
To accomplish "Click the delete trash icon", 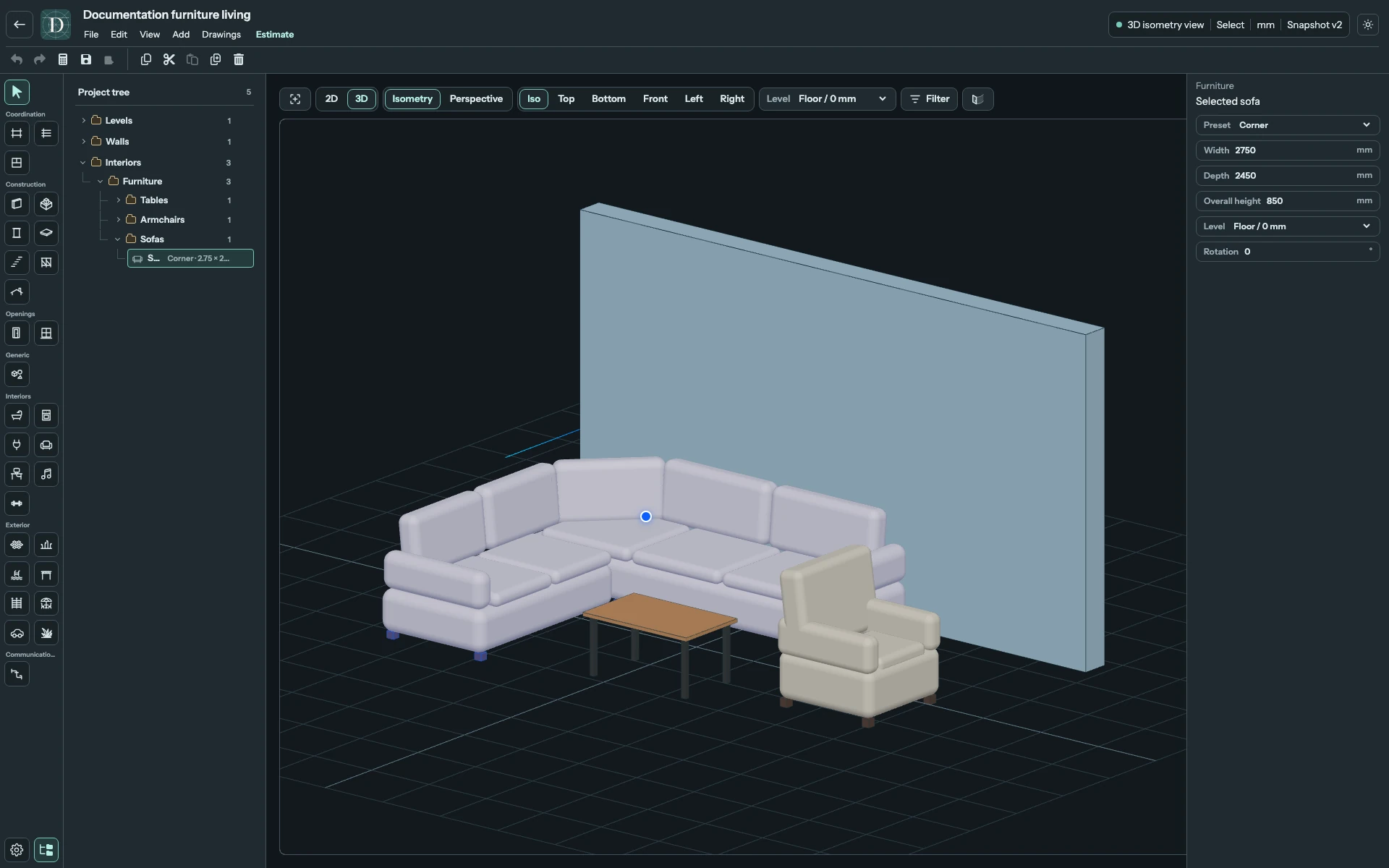I will [239, 59].
